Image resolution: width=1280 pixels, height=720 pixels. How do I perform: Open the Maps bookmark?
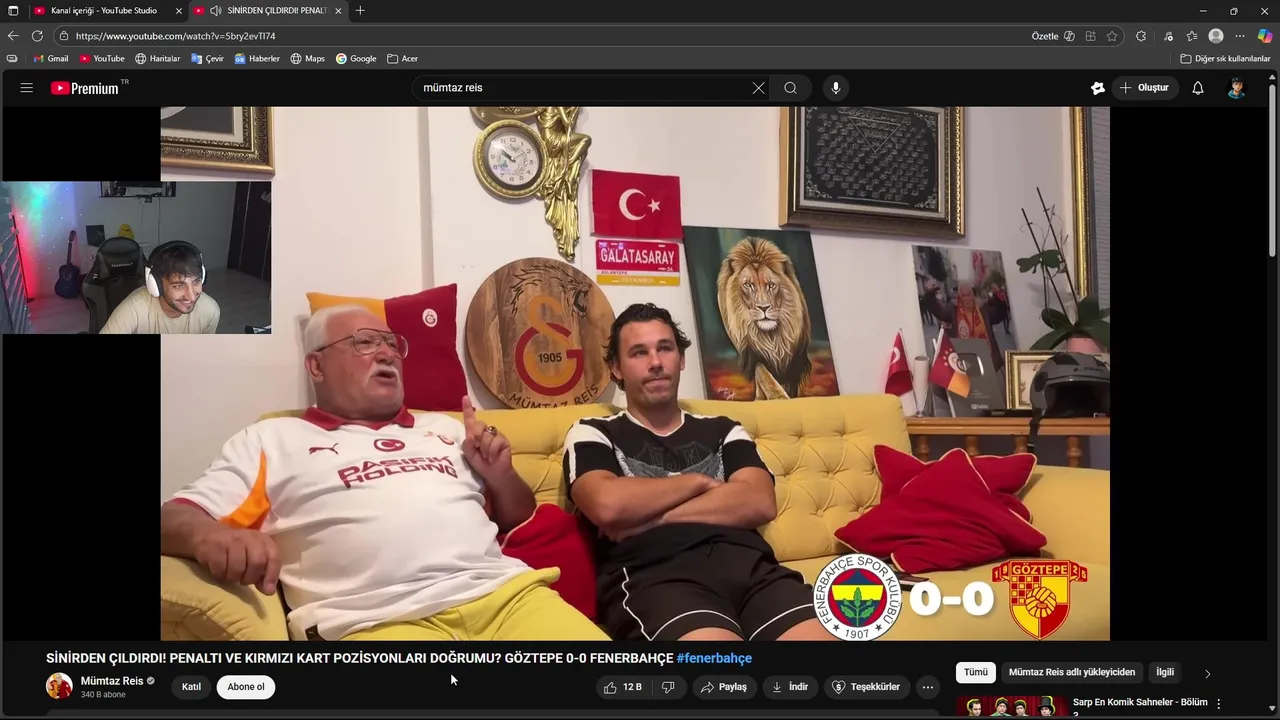307,58
